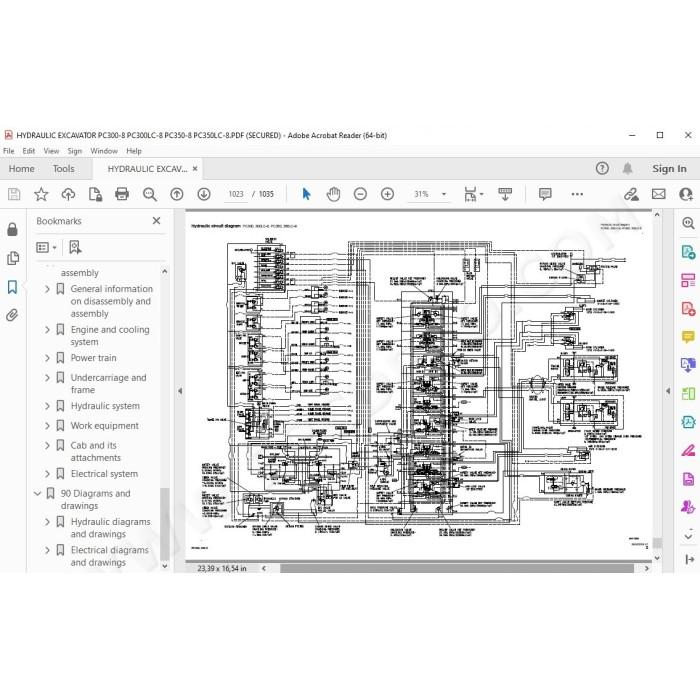Open more tools ellipsis
The height and width of the screenshot is (700, 700).
tap(577, 194)
